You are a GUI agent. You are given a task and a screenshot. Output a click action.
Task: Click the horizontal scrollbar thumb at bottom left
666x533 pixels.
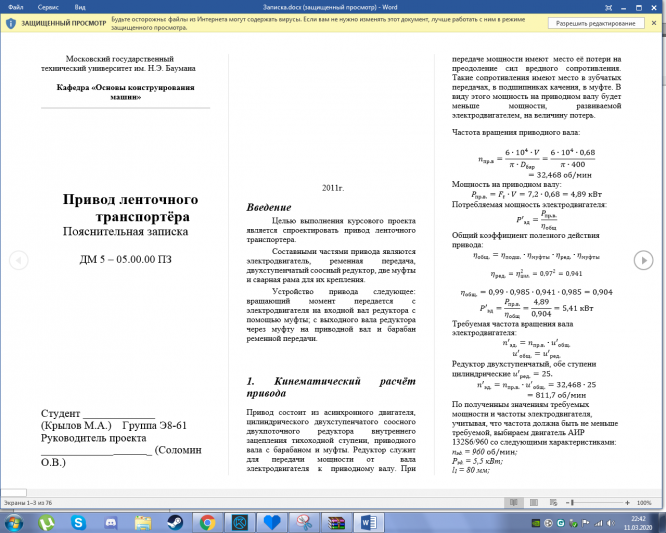(14, 493)
